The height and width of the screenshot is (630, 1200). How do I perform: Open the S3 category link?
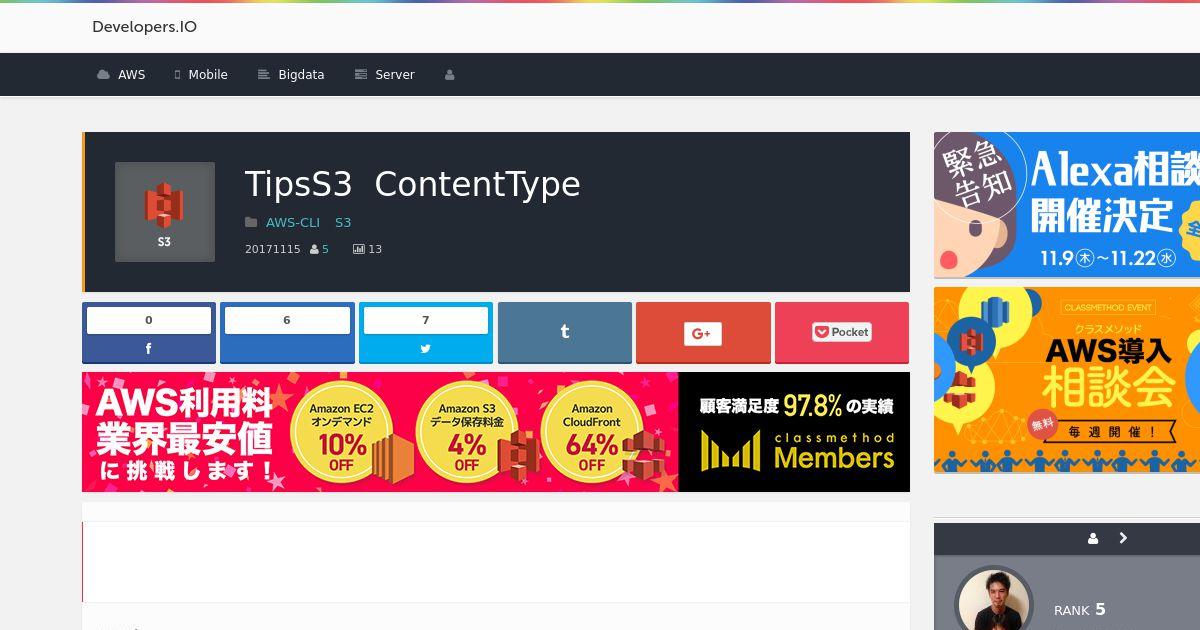[x=343, y=223]
